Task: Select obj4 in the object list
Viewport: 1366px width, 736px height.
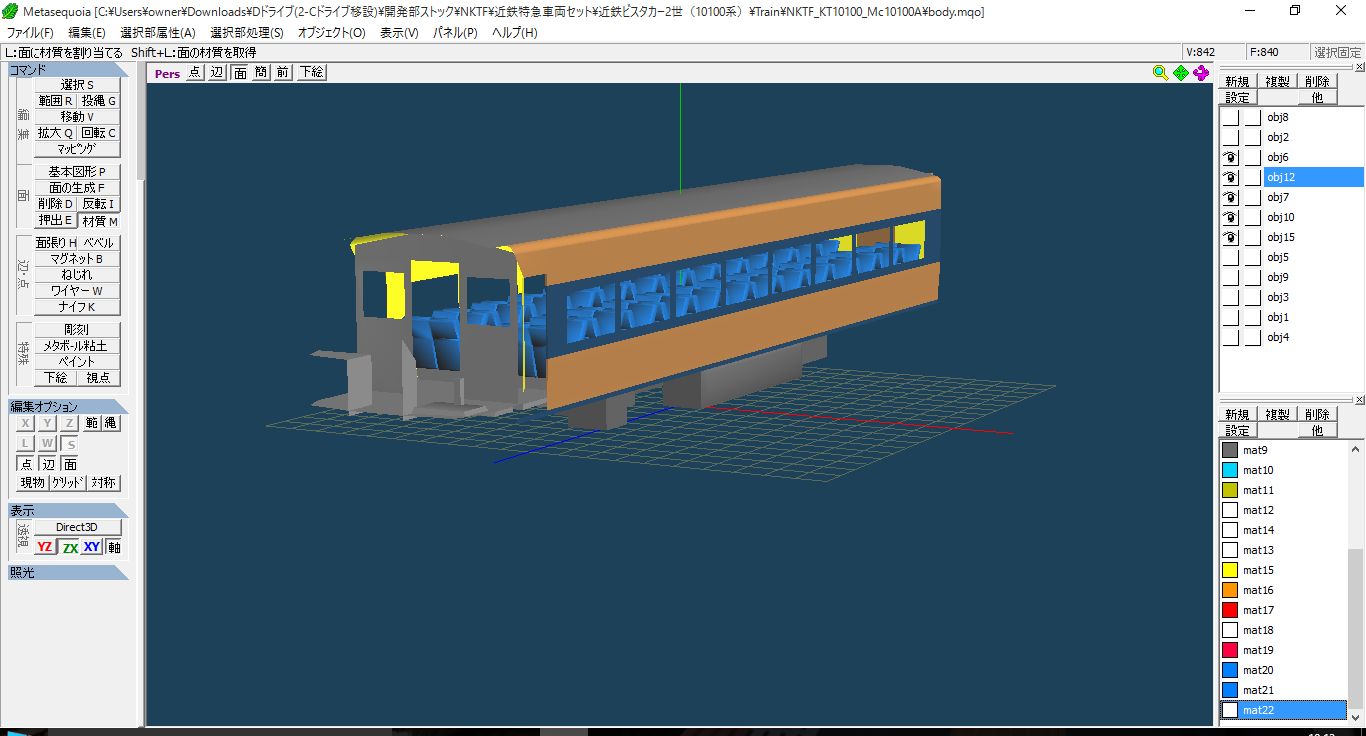Action: pos(1278,337)
